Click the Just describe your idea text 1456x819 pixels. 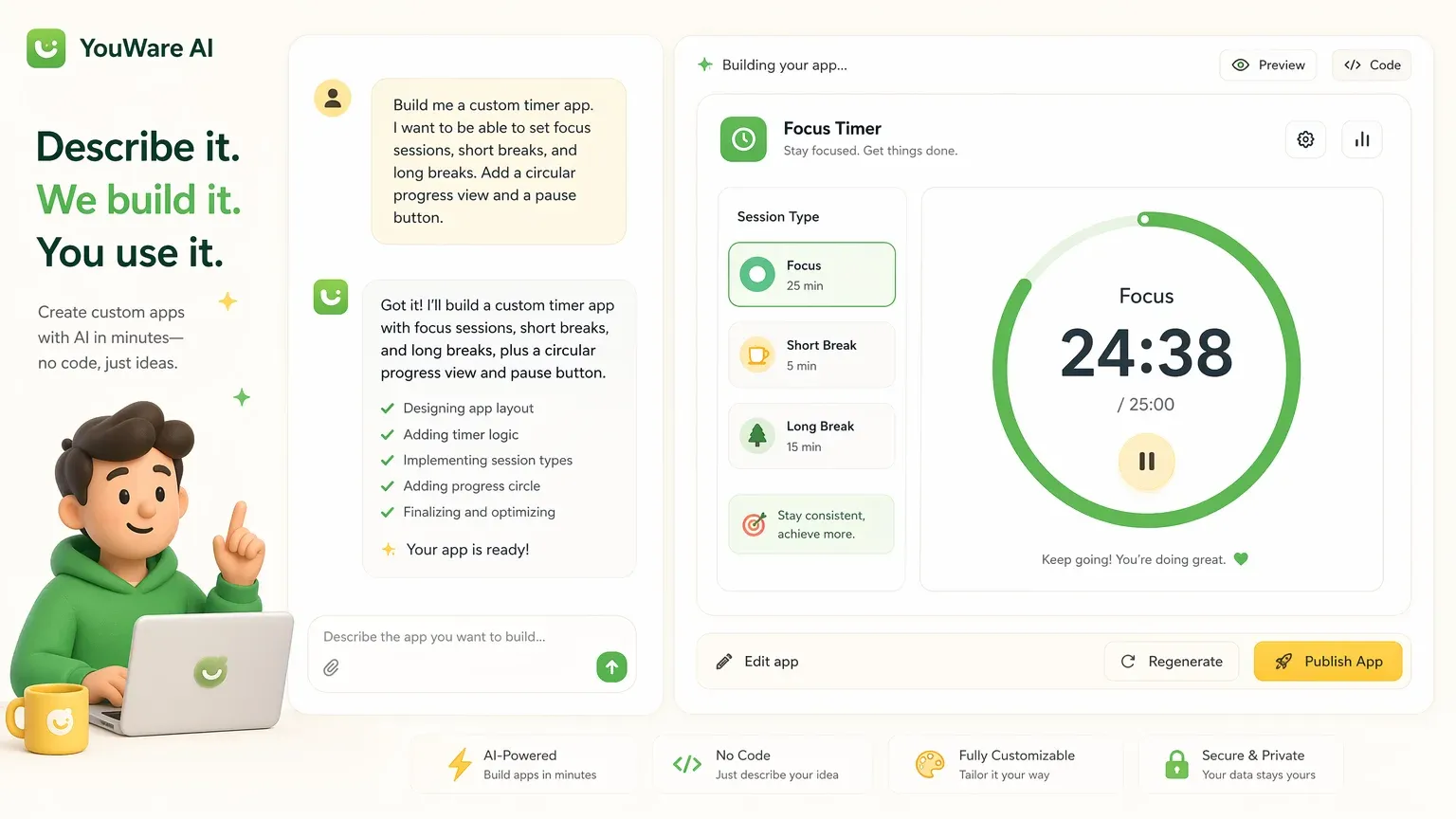[x=777, y=775]
